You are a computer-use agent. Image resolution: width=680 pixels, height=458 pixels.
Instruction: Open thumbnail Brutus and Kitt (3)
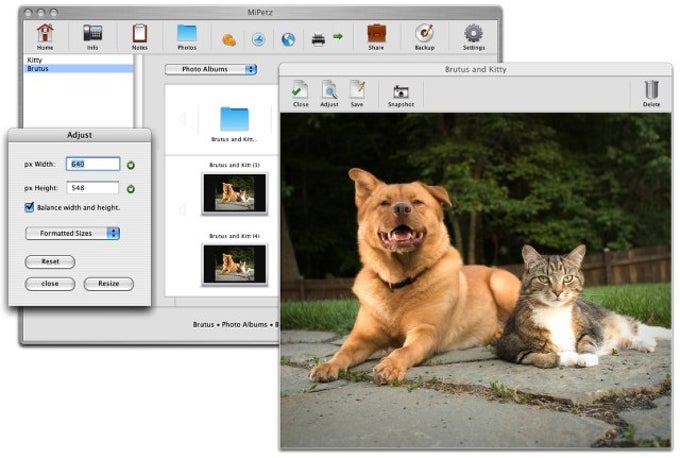(x=234, y=193)
